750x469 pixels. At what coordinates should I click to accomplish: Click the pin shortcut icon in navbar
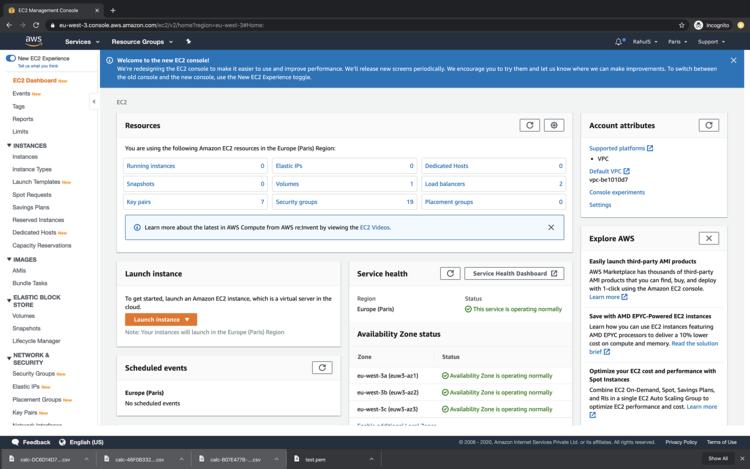(x=188, y=42)
